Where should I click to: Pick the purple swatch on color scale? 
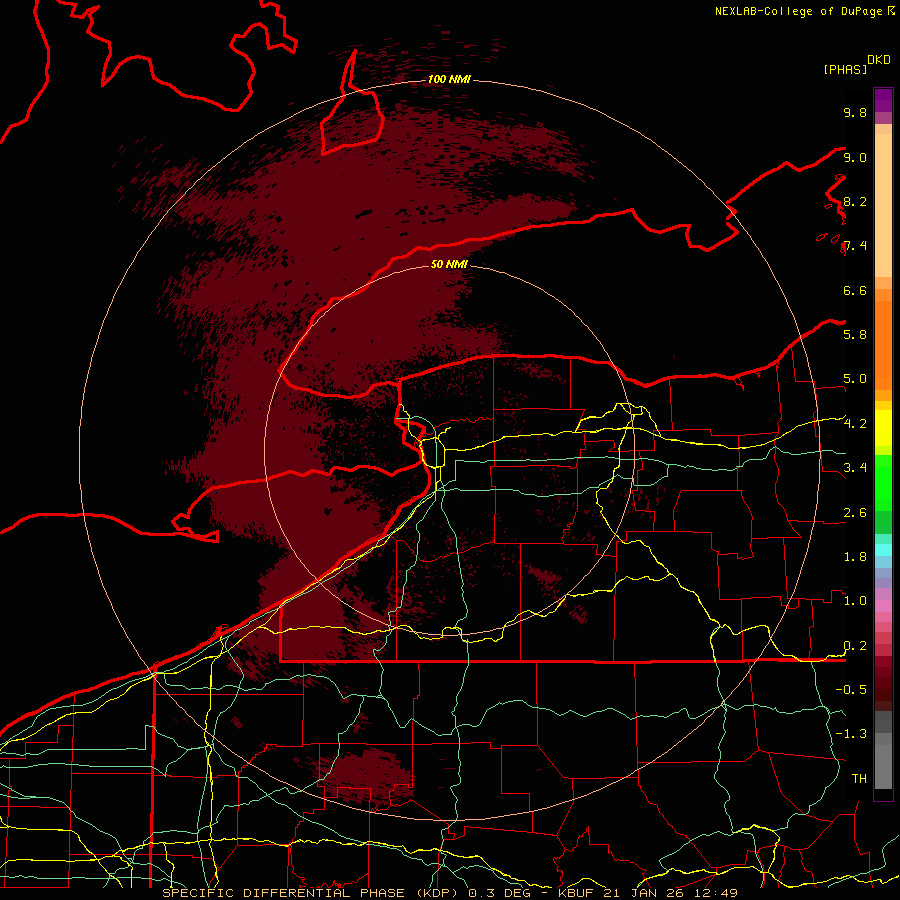[x=883, y=100]
